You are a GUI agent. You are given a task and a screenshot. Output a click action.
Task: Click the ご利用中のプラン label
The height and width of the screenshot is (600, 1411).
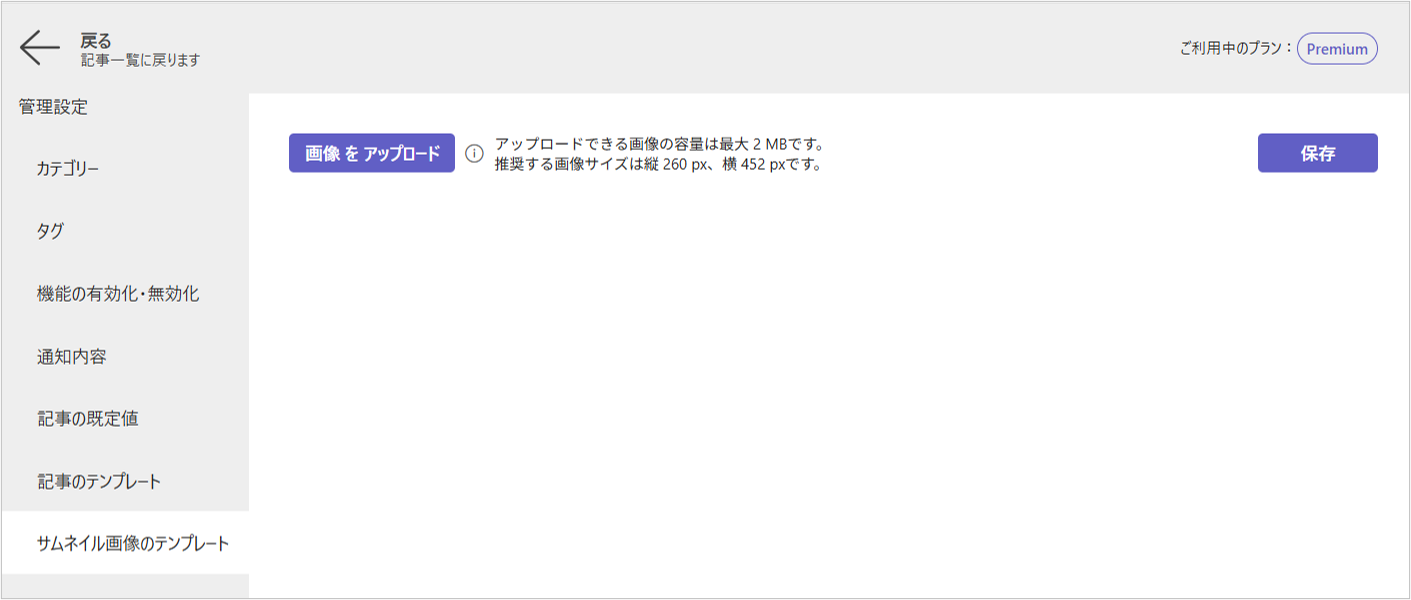click(x=1236, y=49)
